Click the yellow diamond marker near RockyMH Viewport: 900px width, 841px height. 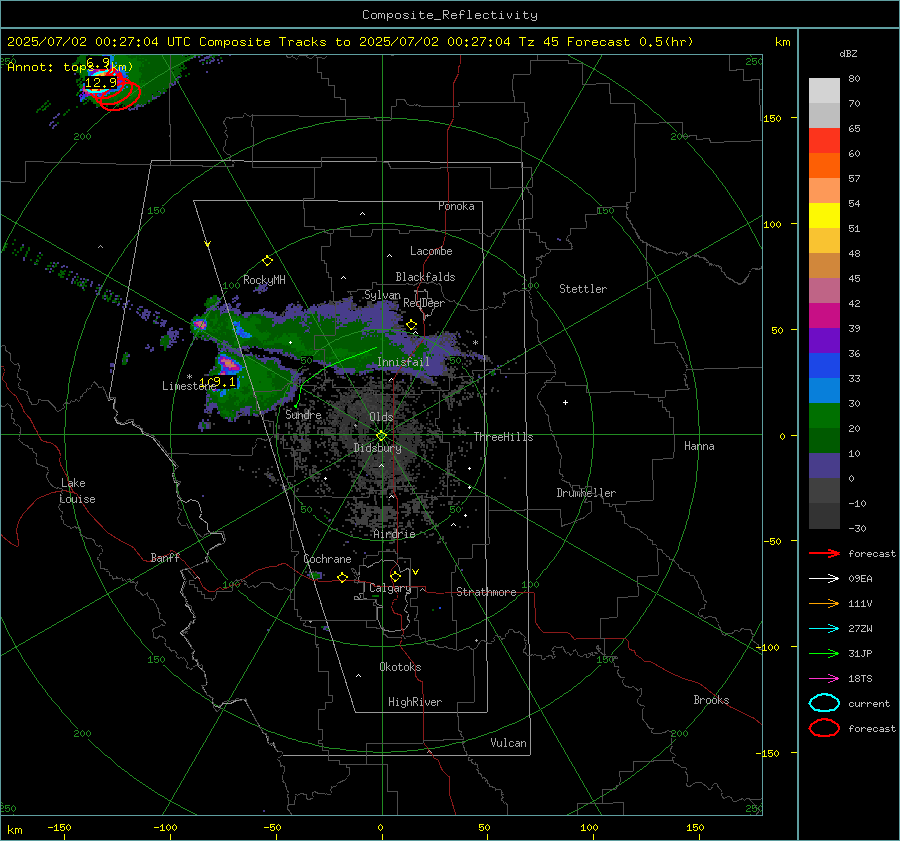(267, 261)
